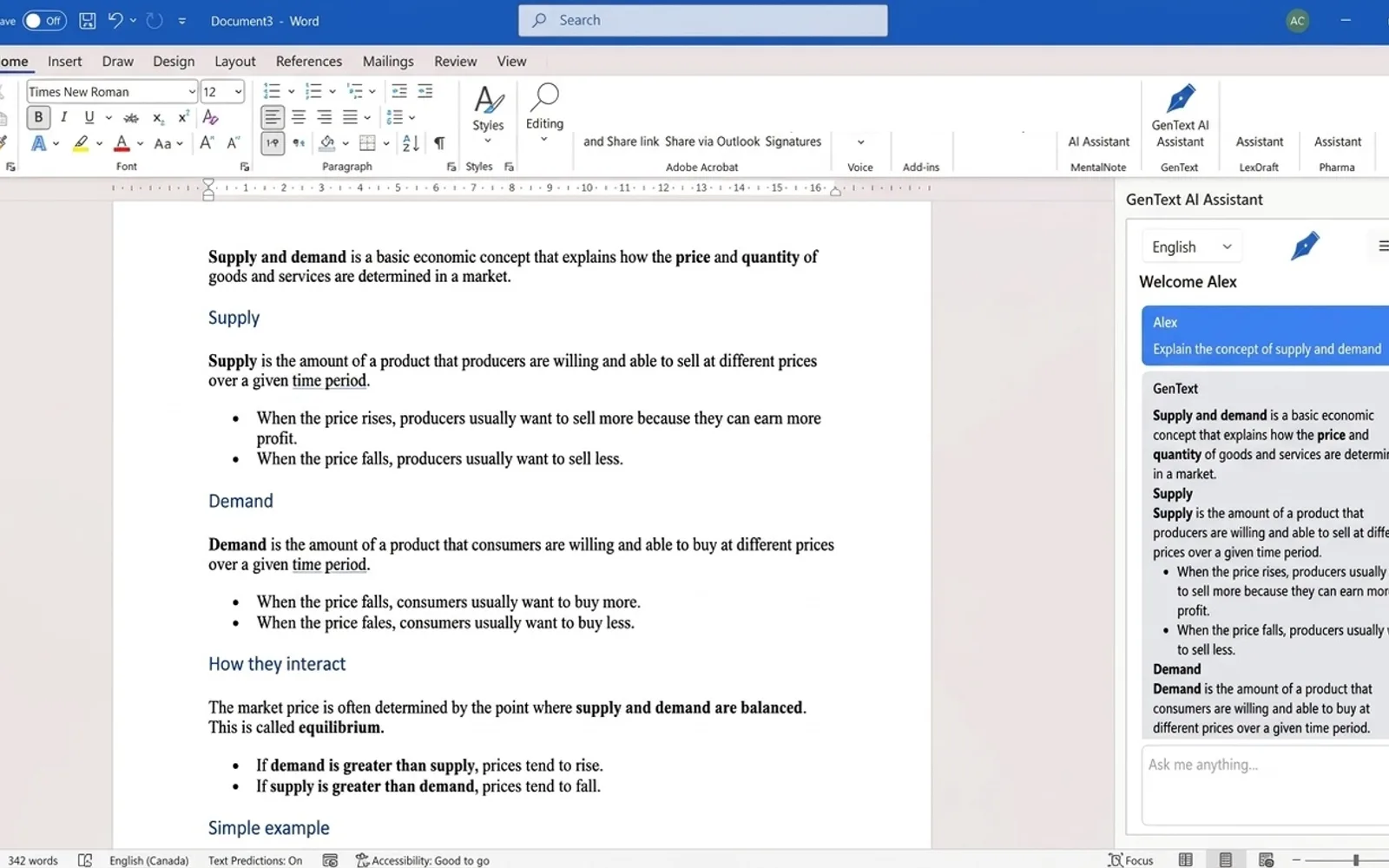Decrease paragraph indent
Image resolution: width=1389 pixels, height=868 pixels.
click(399, 91)
